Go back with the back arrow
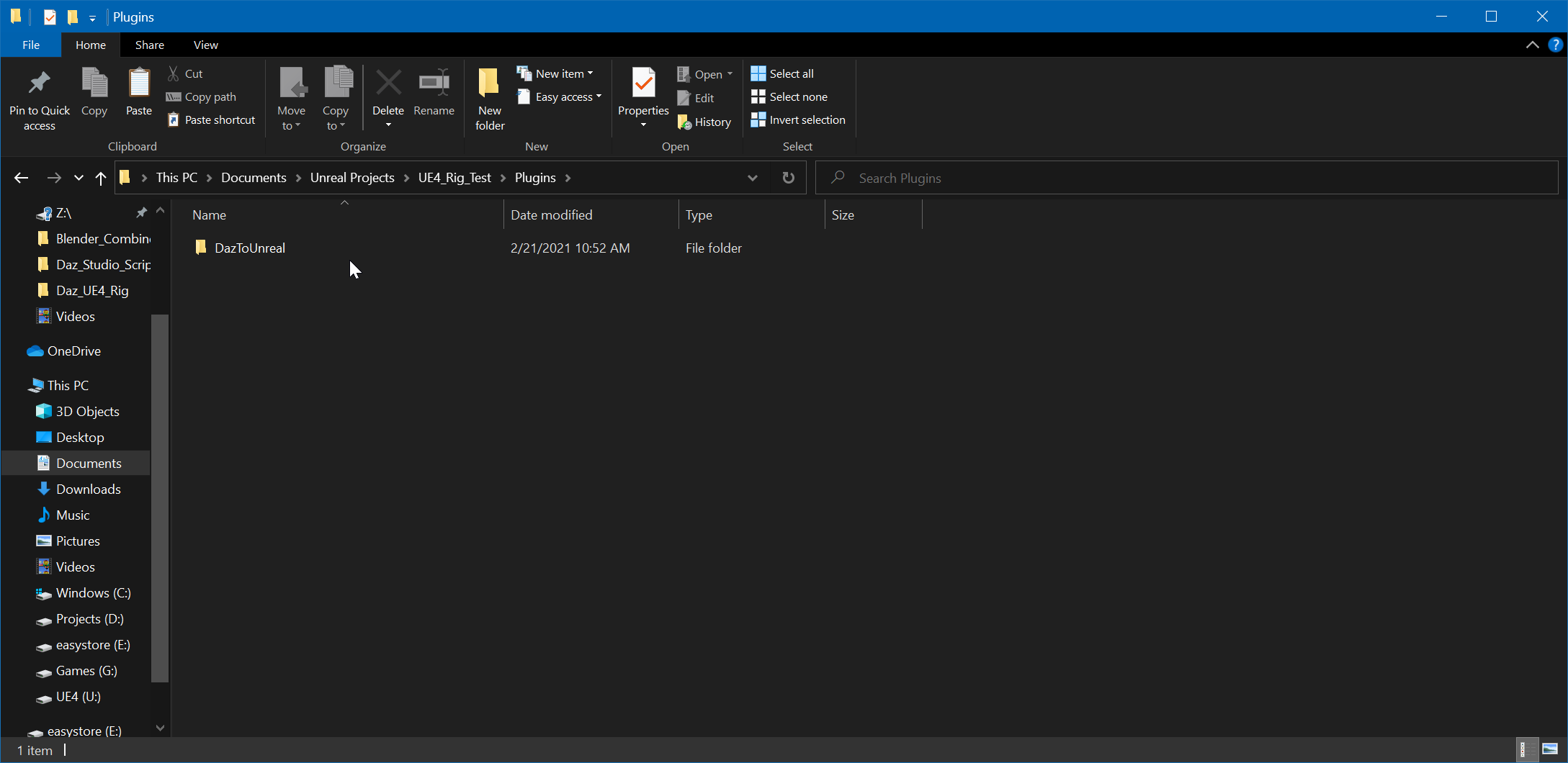1568x763 pixels. click(x=22, y=178)
